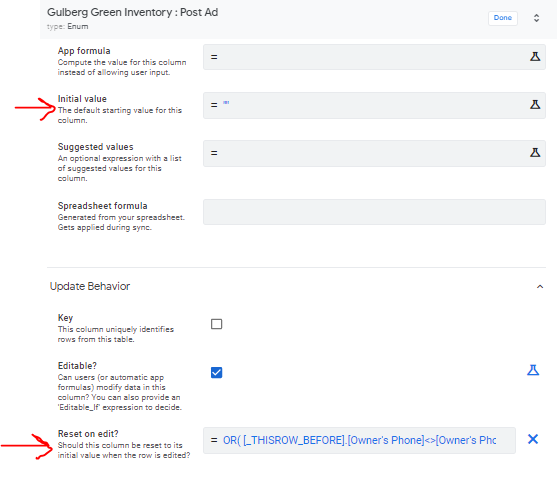
Task: Open expression assistant for App formula
Action: (x=535, y=56)
